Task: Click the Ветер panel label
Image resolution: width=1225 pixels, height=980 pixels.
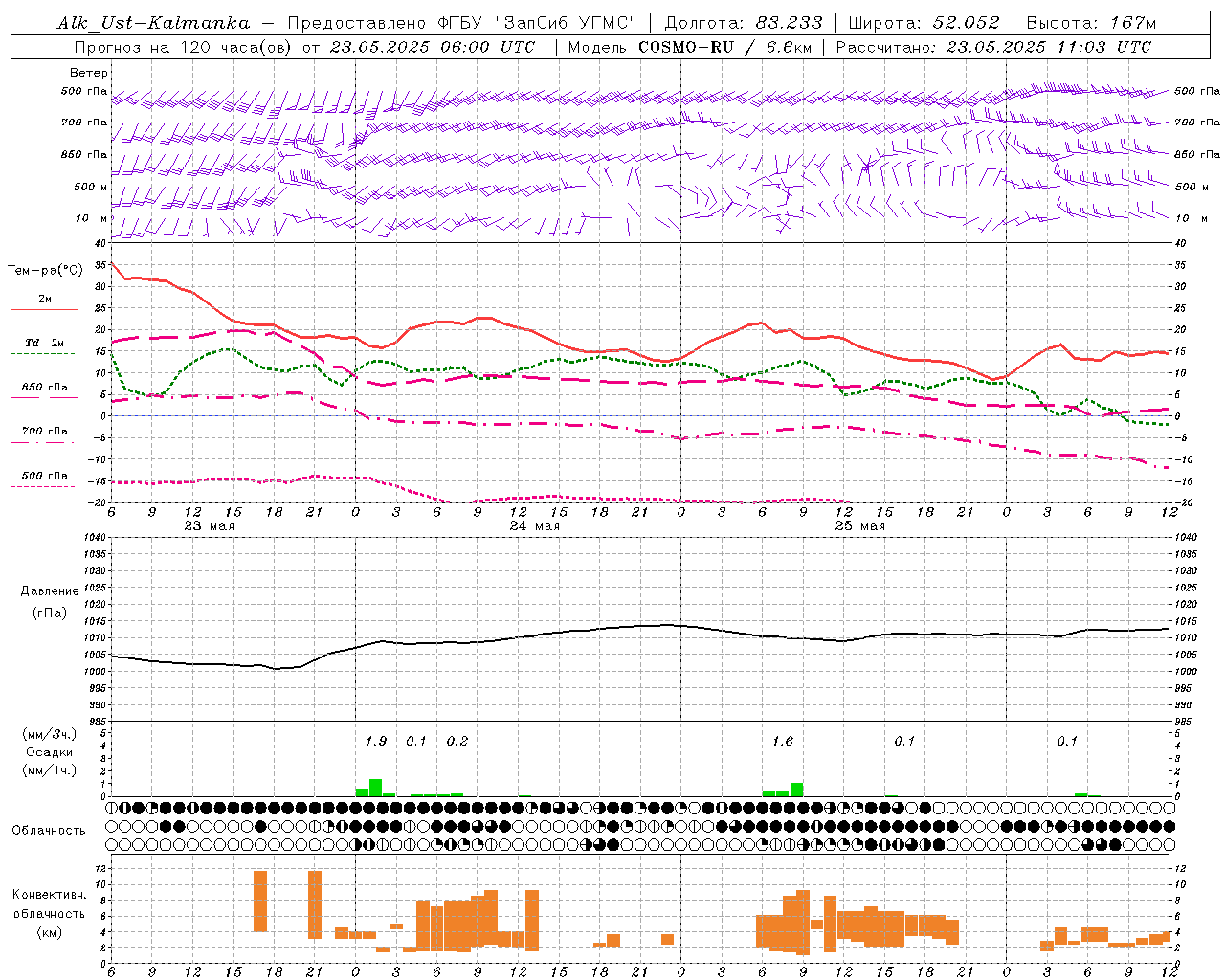Action: 89,73
